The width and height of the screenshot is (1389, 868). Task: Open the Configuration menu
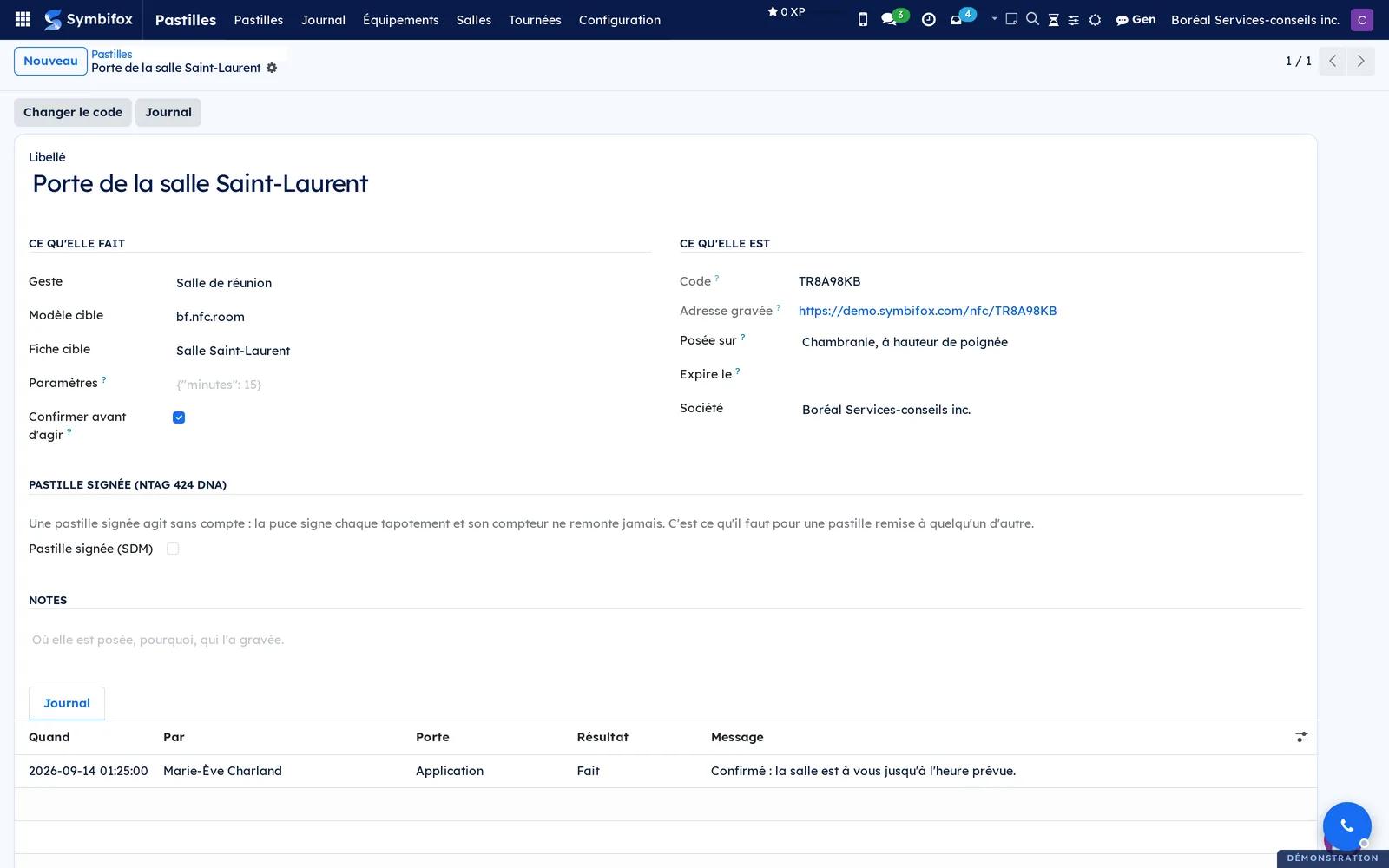tap(620, 19)
